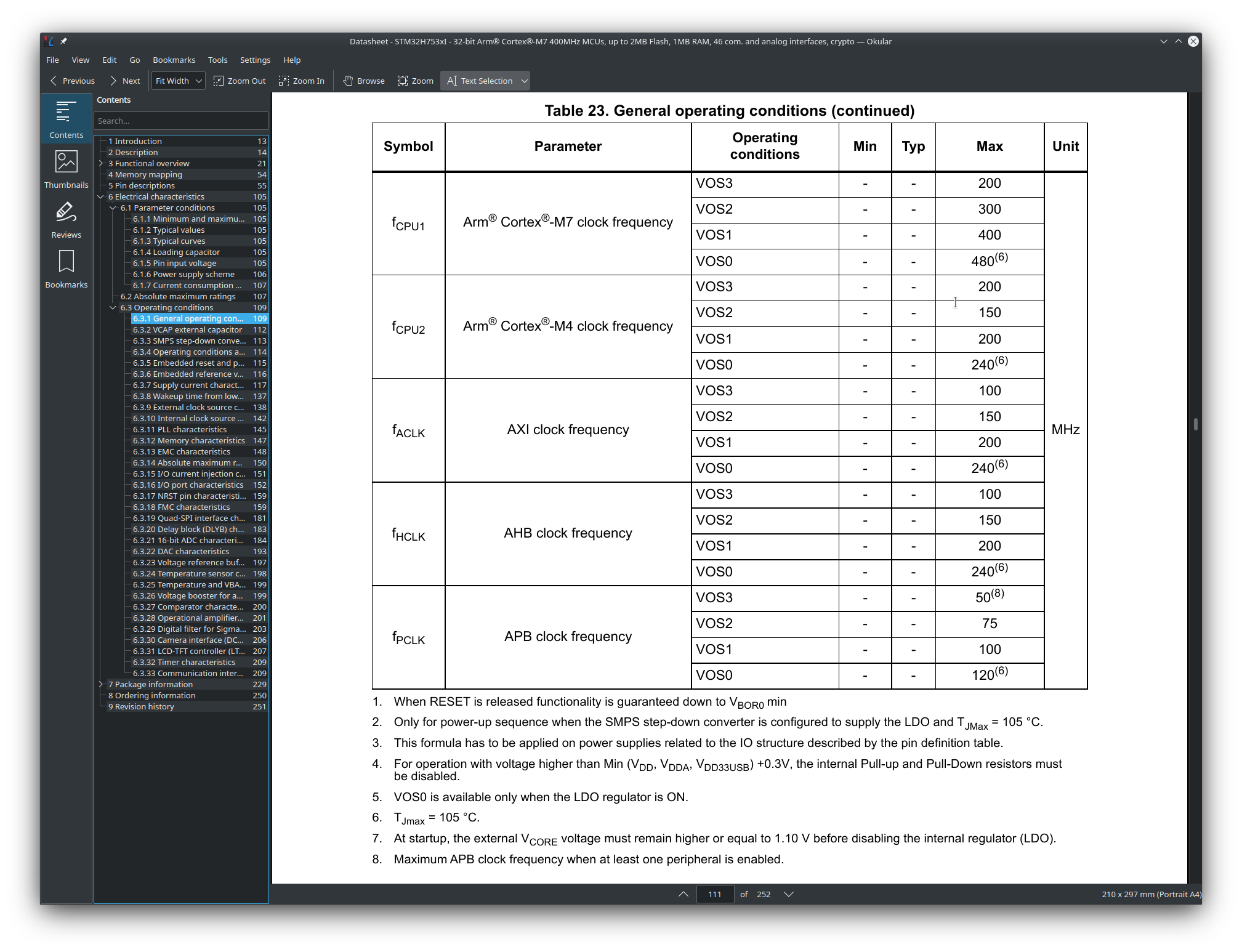Collapse 6.3 Operating conditions tree node
The height and width of the screenshot is (952, 1242).
click(x=113, y=307)
